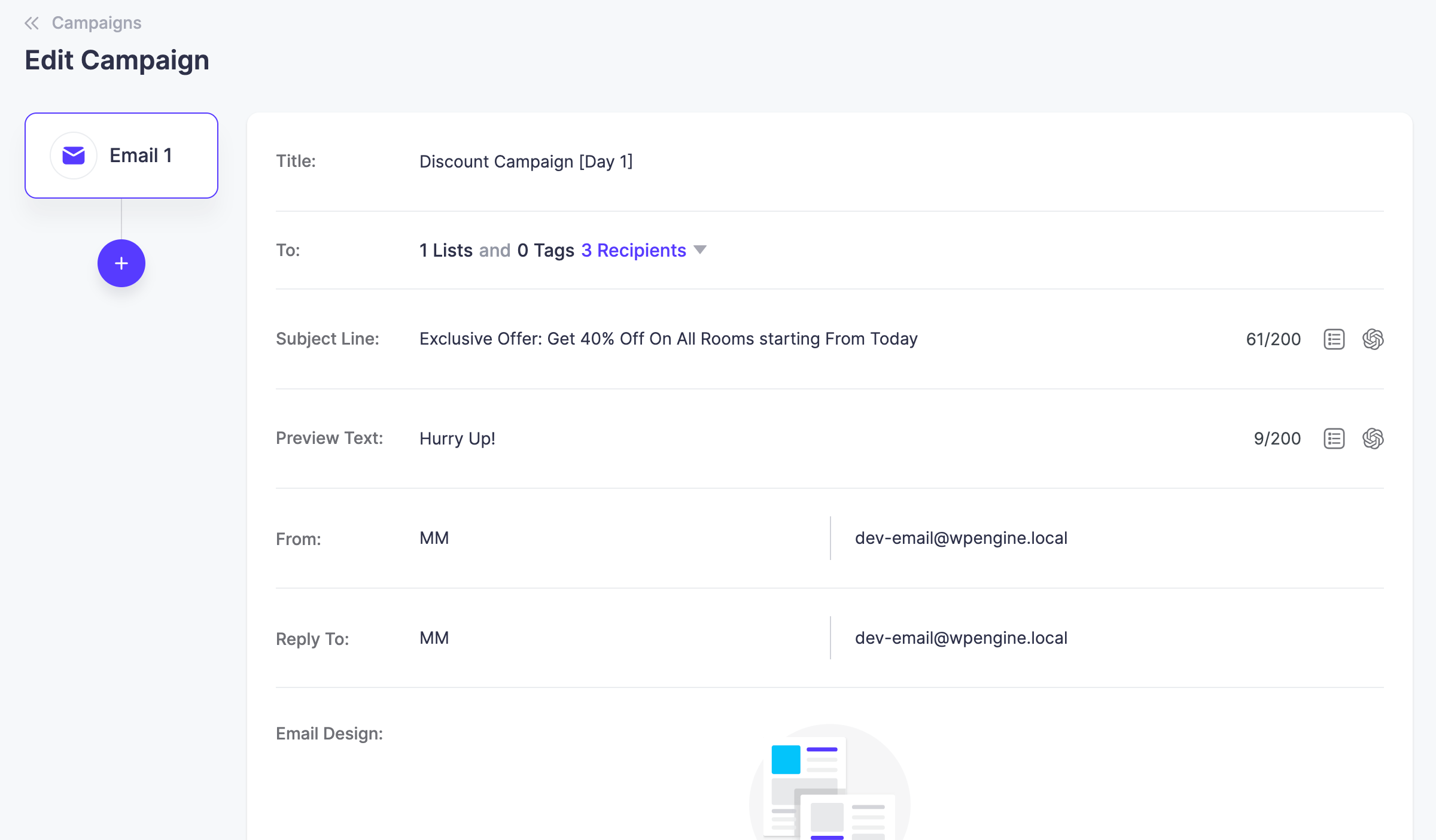Go back using the double-chevron icon

(32, 23)
